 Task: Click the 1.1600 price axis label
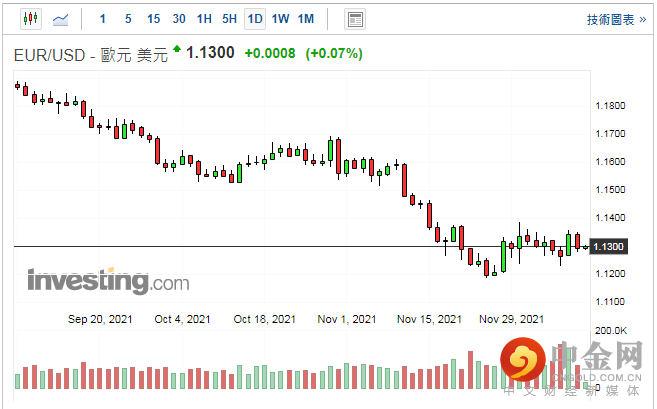point(610,162)
